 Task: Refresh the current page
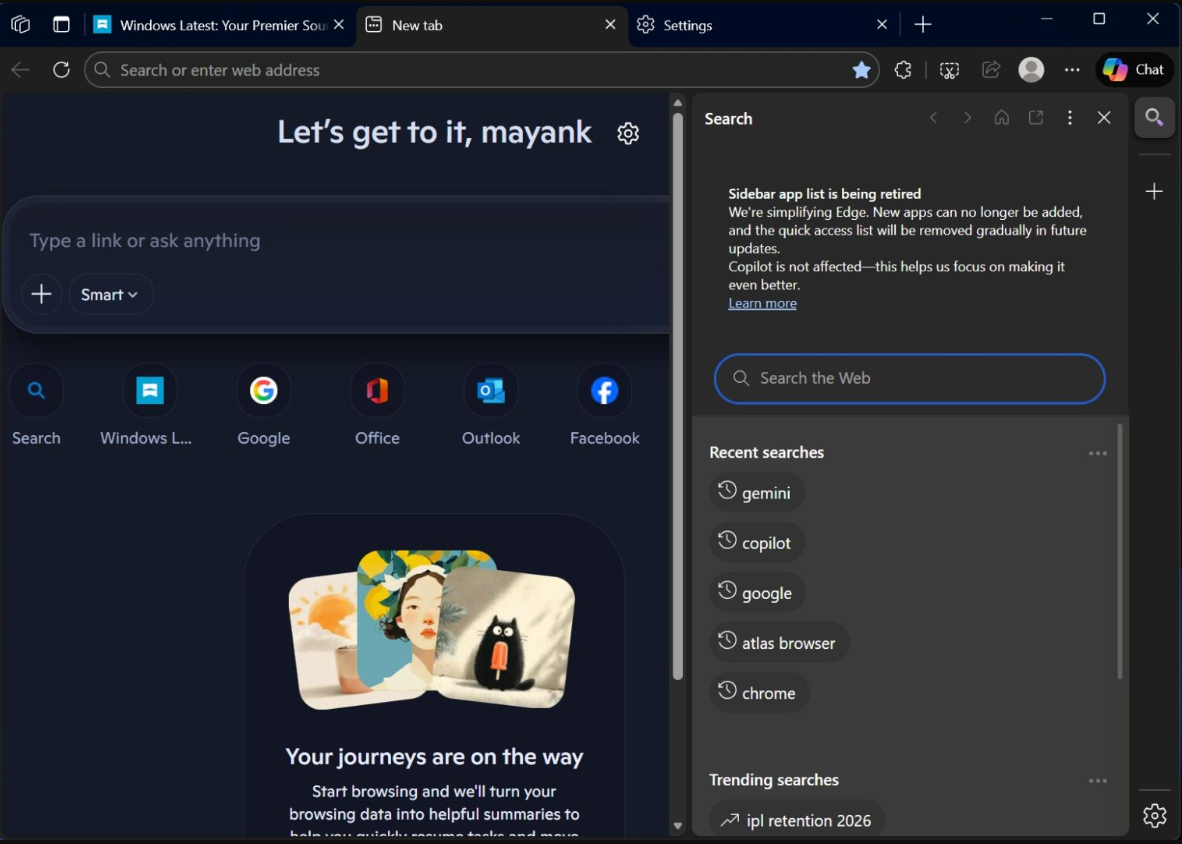(61, 70)
